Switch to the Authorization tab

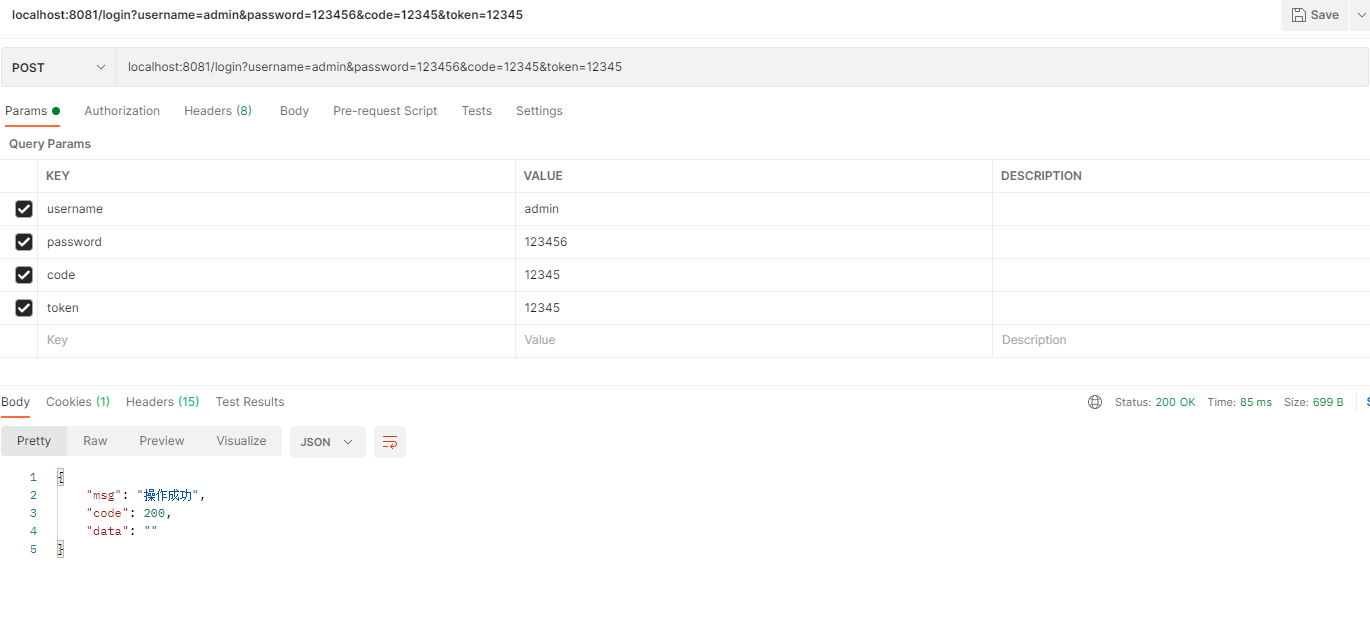[122, 111]
